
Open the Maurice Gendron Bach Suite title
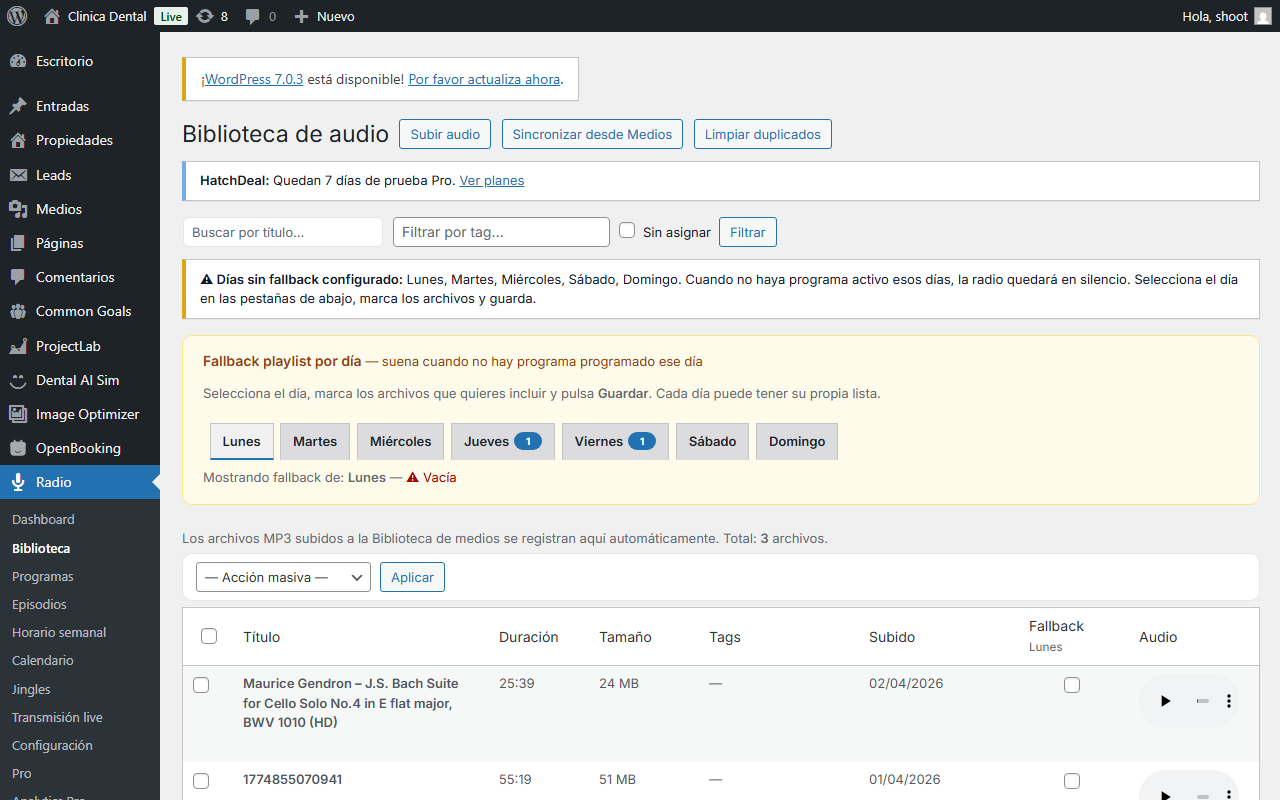351,703
